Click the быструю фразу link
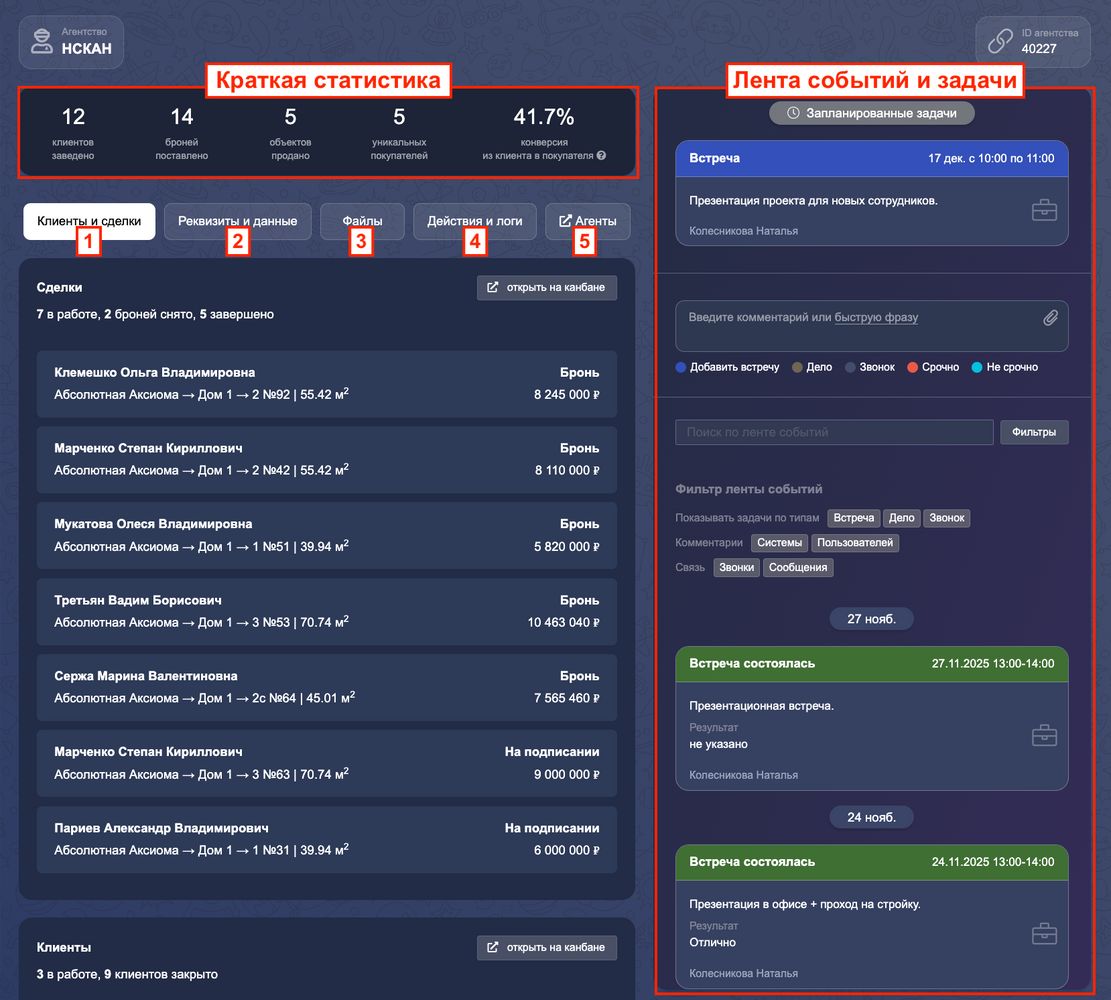 click(876, 318)
